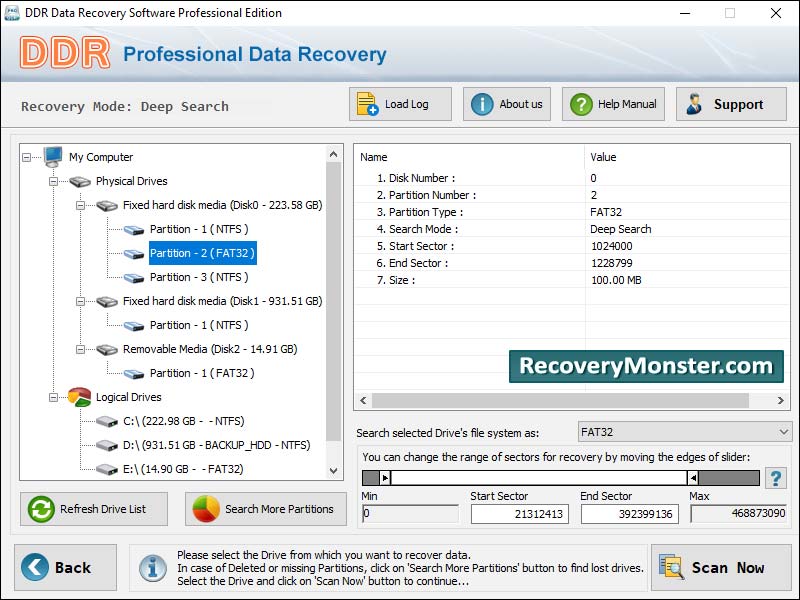Click the Back arrow icon
The image size is (800, 600).
click(x=35, y=567)
